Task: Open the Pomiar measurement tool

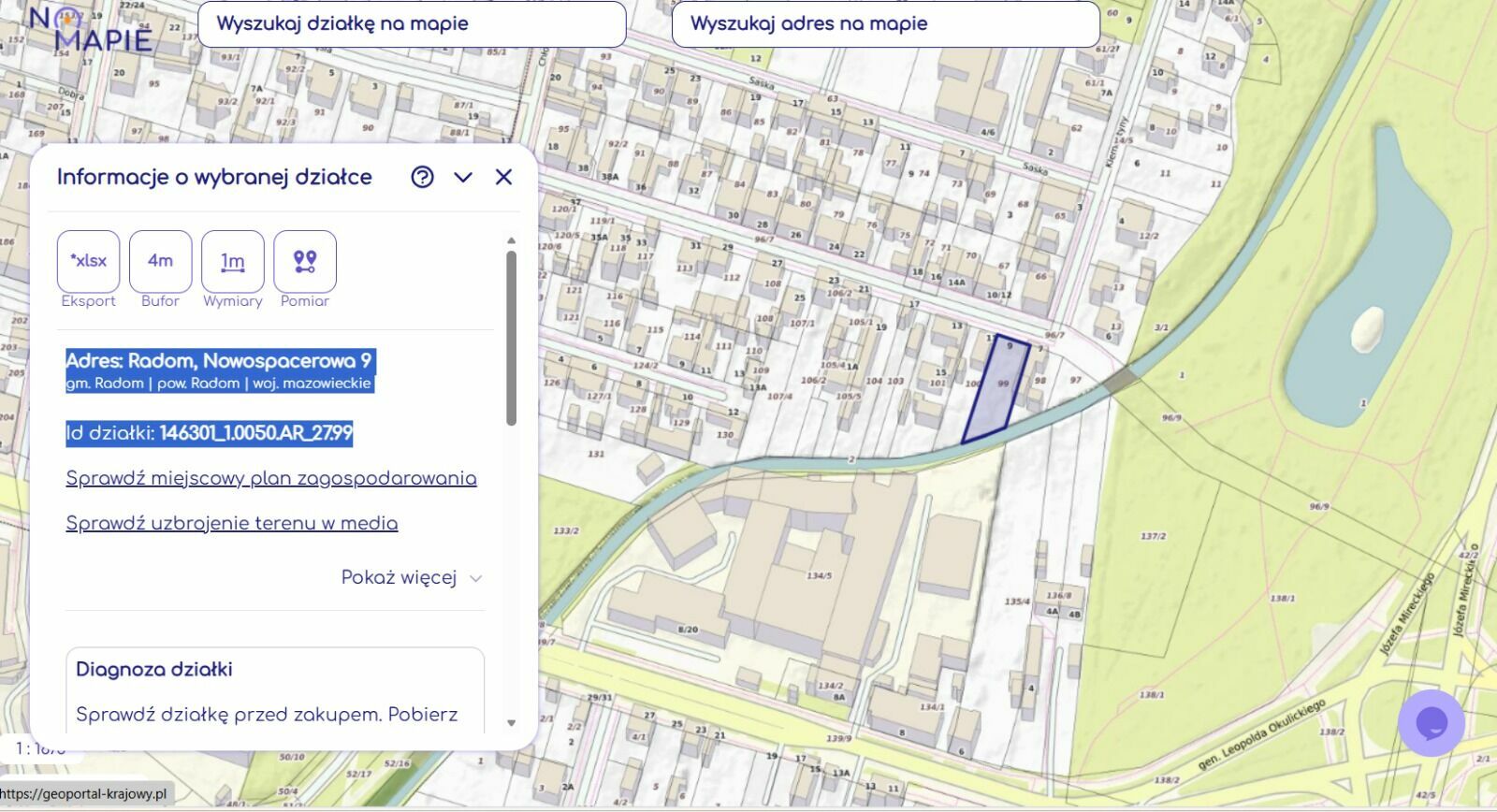Action: point(305,261)
